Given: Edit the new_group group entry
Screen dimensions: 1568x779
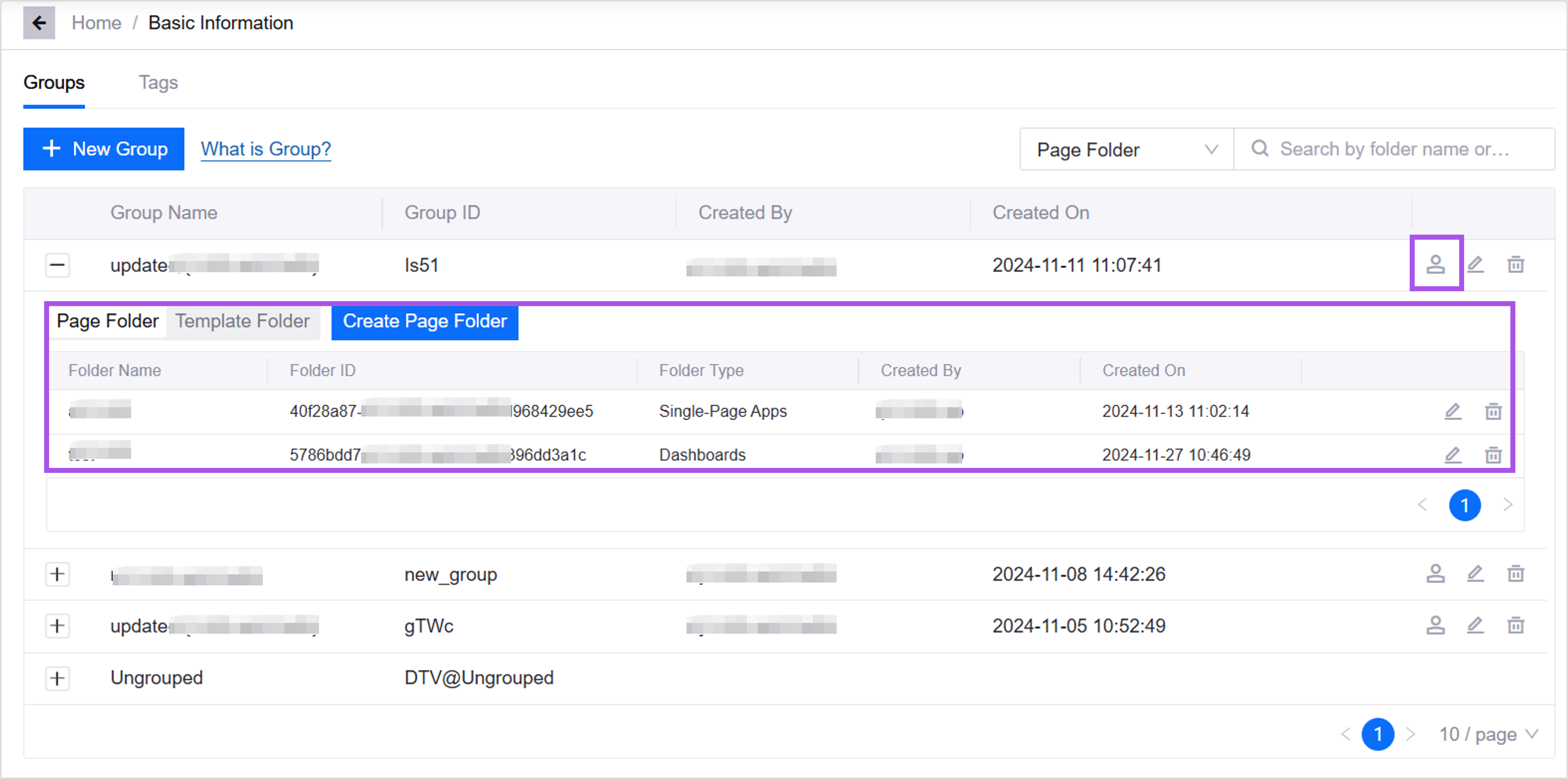Looking at the screenshot, I should click(1476, 574).
